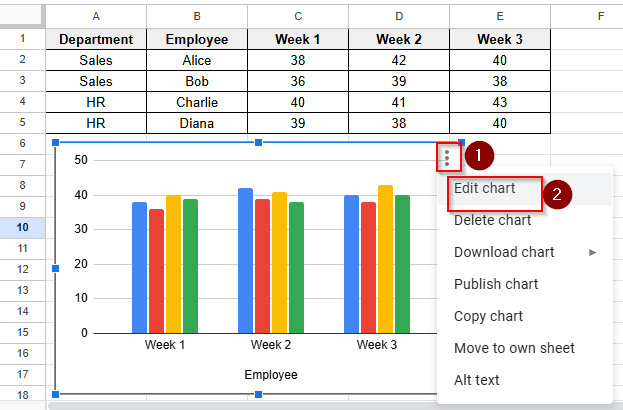Click the chart's left-middle resize handle
This screenshot has height=410, width=623.
click(x=56, y=269)
